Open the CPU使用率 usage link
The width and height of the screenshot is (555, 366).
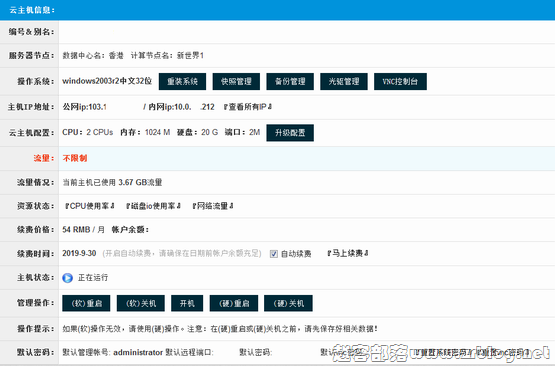coord(90,206)
